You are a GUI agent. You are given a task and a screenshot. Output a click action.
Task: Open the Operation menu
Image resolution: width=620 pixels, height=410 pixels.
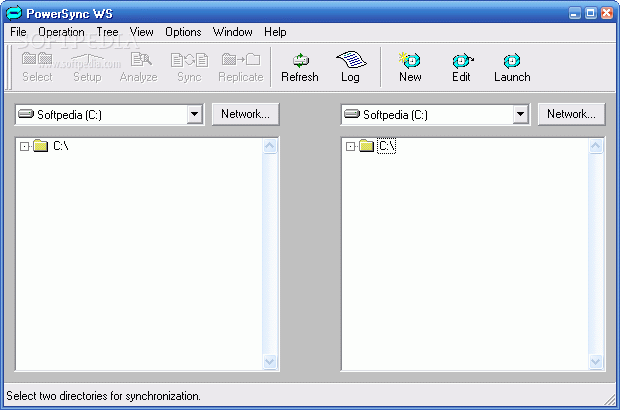coord(61,32)
